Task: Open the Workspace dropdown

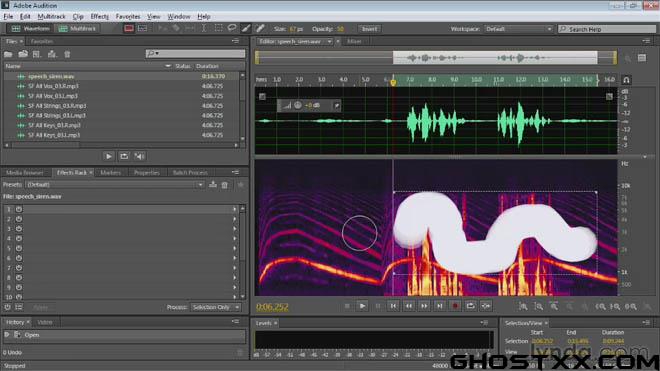Action: pos(518,29)
